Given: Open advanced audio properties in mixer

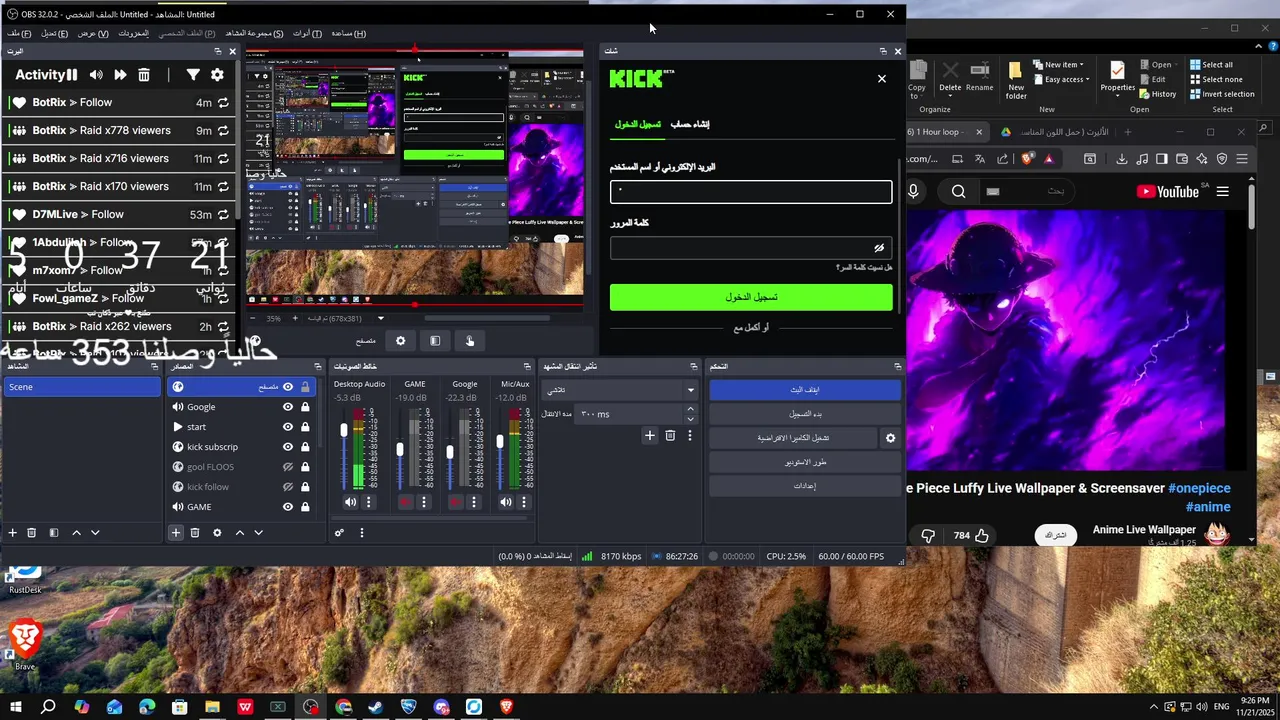Looking at the screenshot, I should [340, 533].
